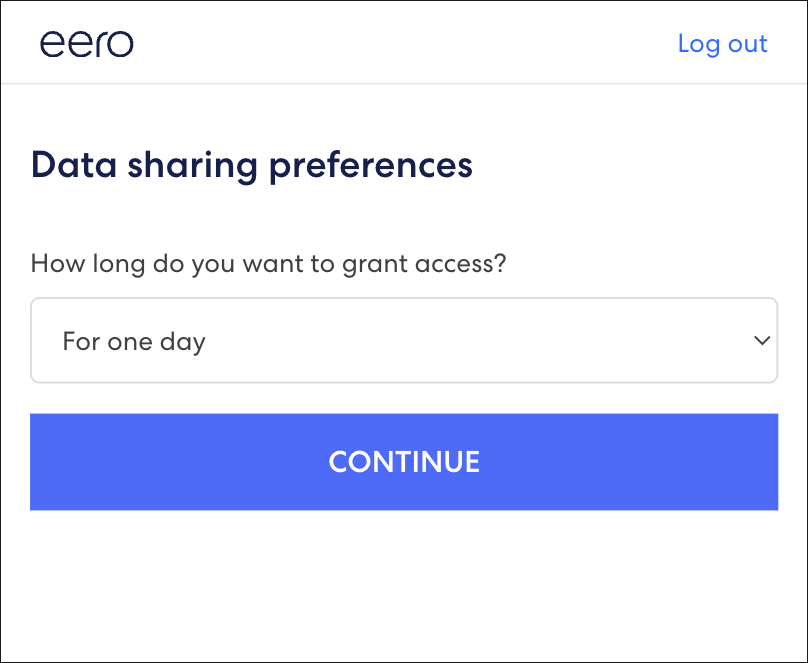Confirm access duration by clicking CONTINUE
Screen dimensions: 808x663
pyautogui.click(x=404, y=461)
